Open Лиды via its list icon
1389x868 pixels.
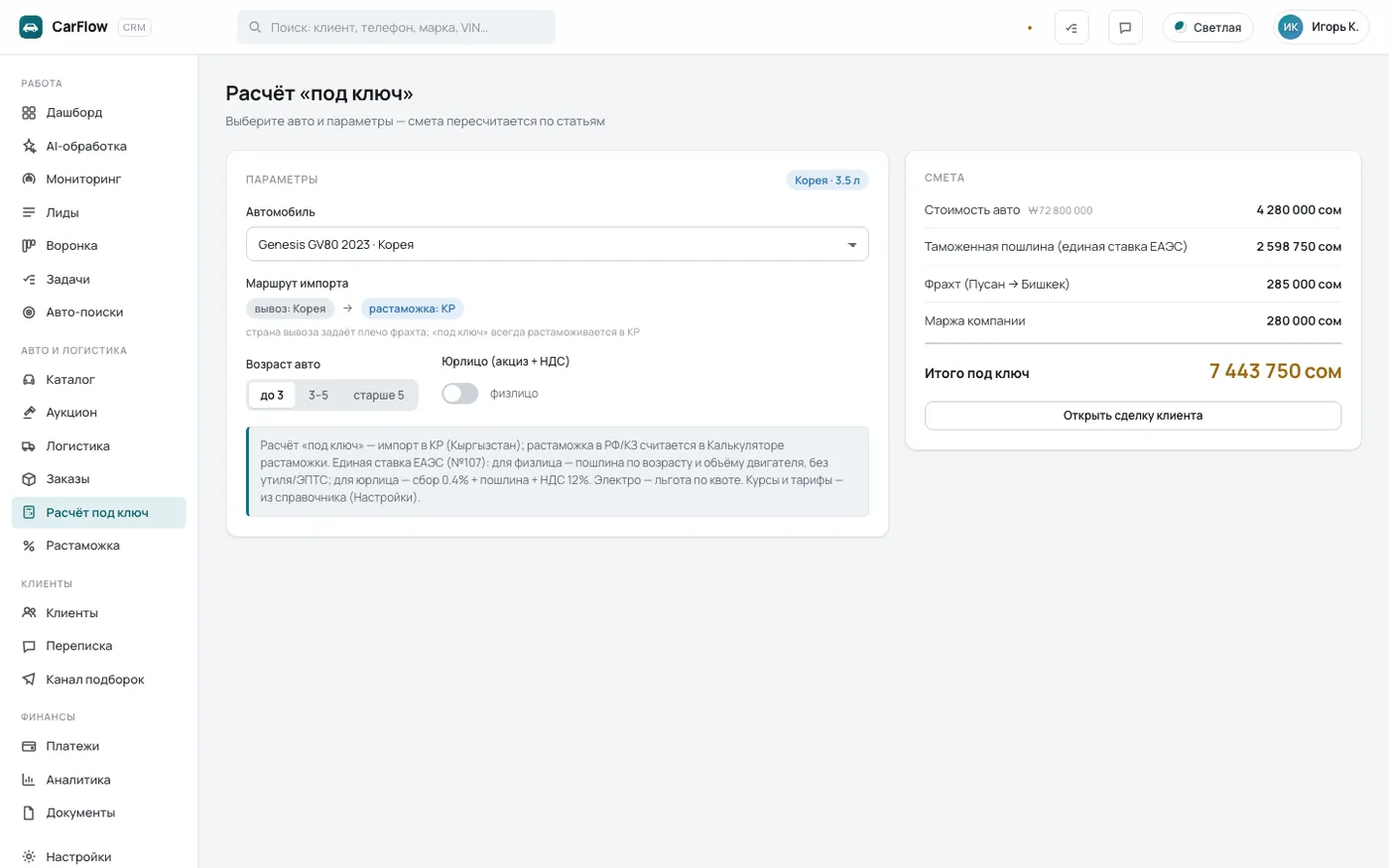tap(29, 212)
